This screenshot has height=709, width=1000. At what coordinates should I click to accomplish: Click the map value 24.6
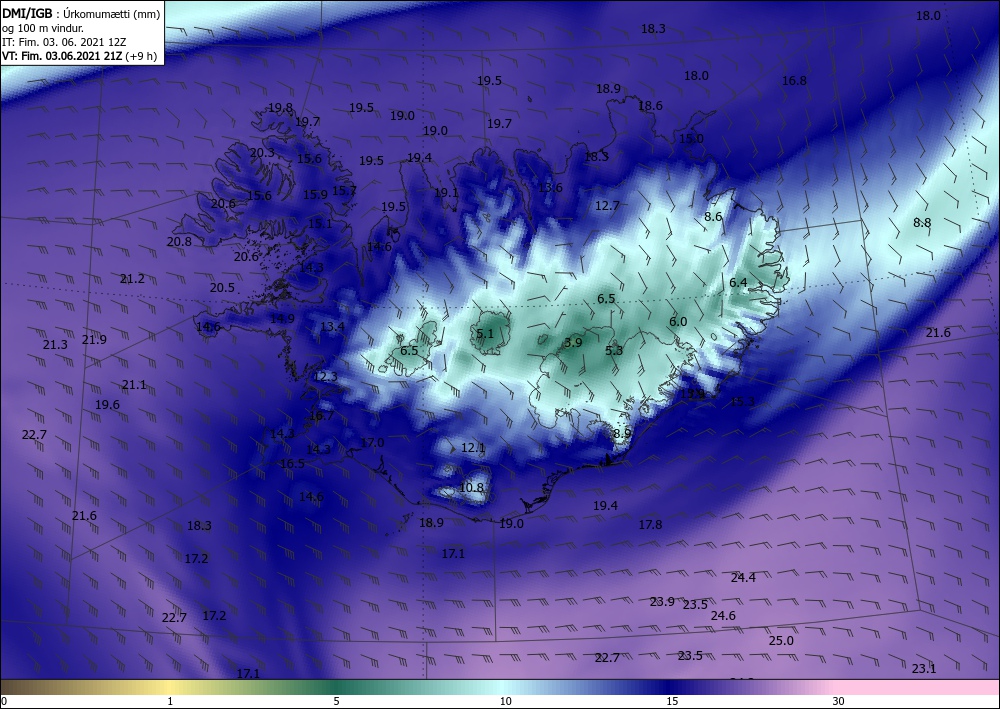(723, 616)
